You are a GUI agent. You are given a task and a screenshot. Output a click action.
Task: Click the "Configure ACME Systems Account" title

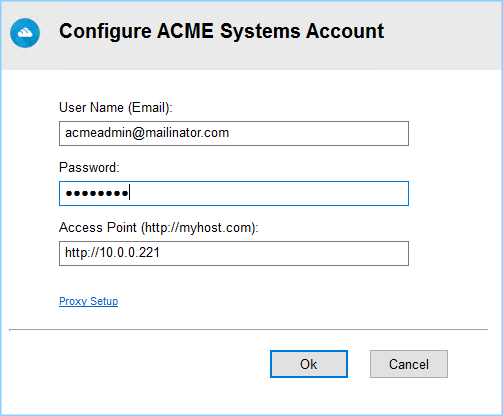[221, 31]
